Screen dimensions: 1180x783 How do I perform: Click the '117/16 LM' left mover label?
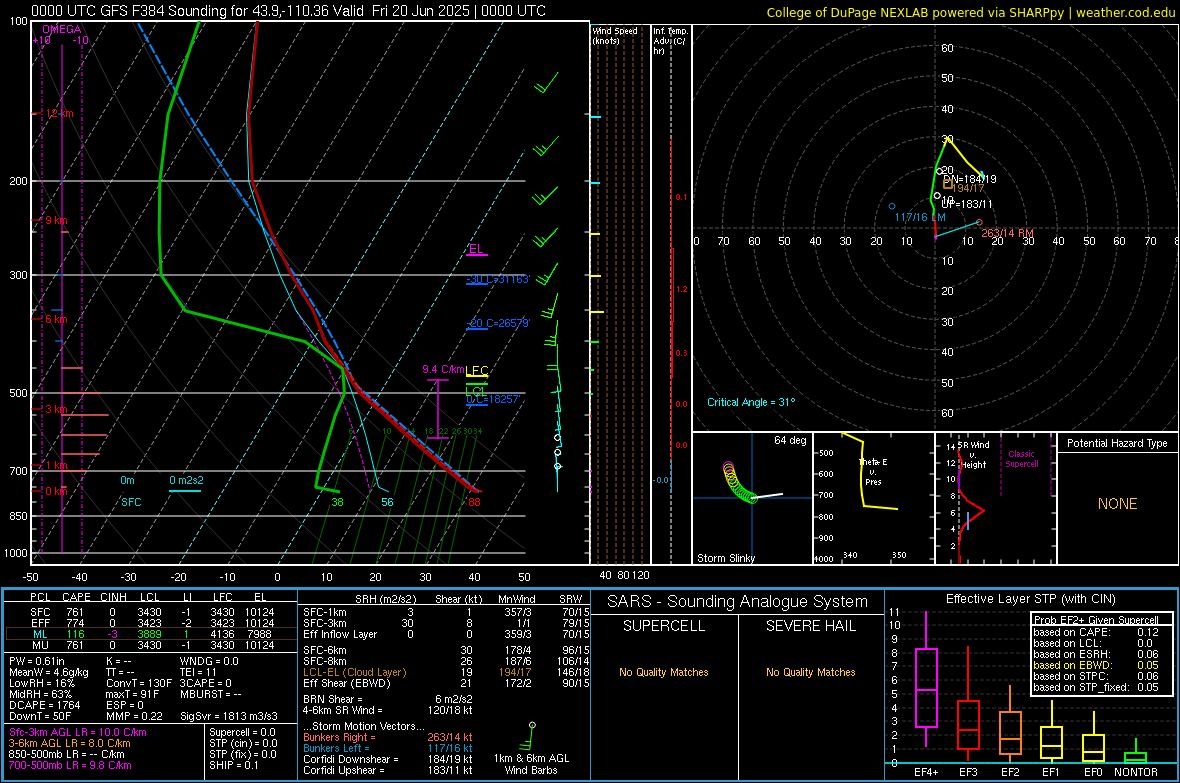coord(920,217)
